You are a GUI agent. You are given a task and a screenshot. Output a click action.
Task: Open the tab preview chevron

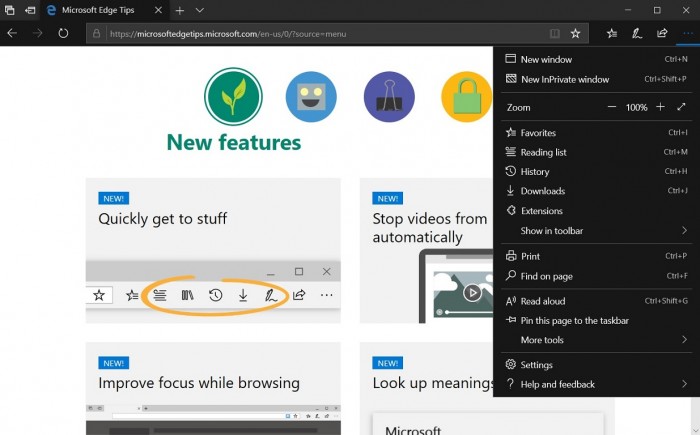(x=200, y=10)
